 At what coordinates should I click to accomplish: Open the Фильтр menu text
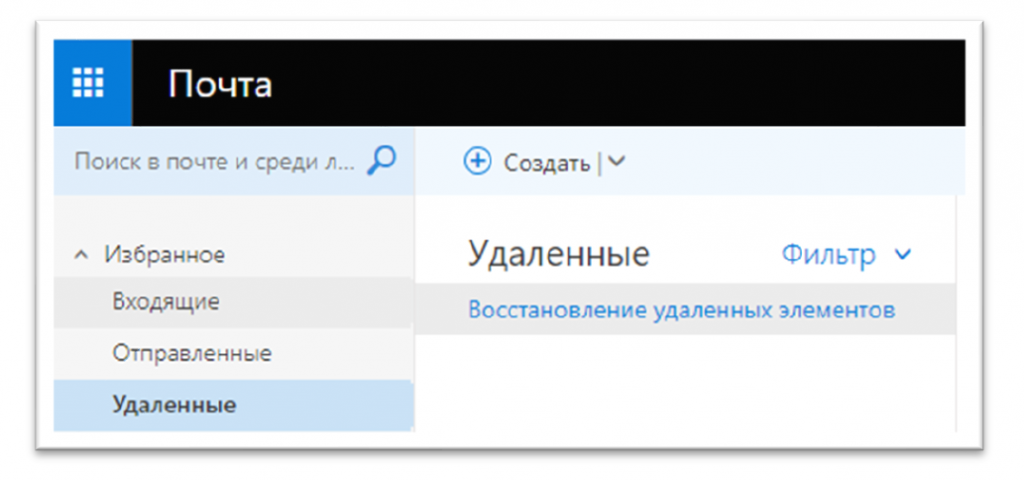pyautogui.click(x=828, y=255)
